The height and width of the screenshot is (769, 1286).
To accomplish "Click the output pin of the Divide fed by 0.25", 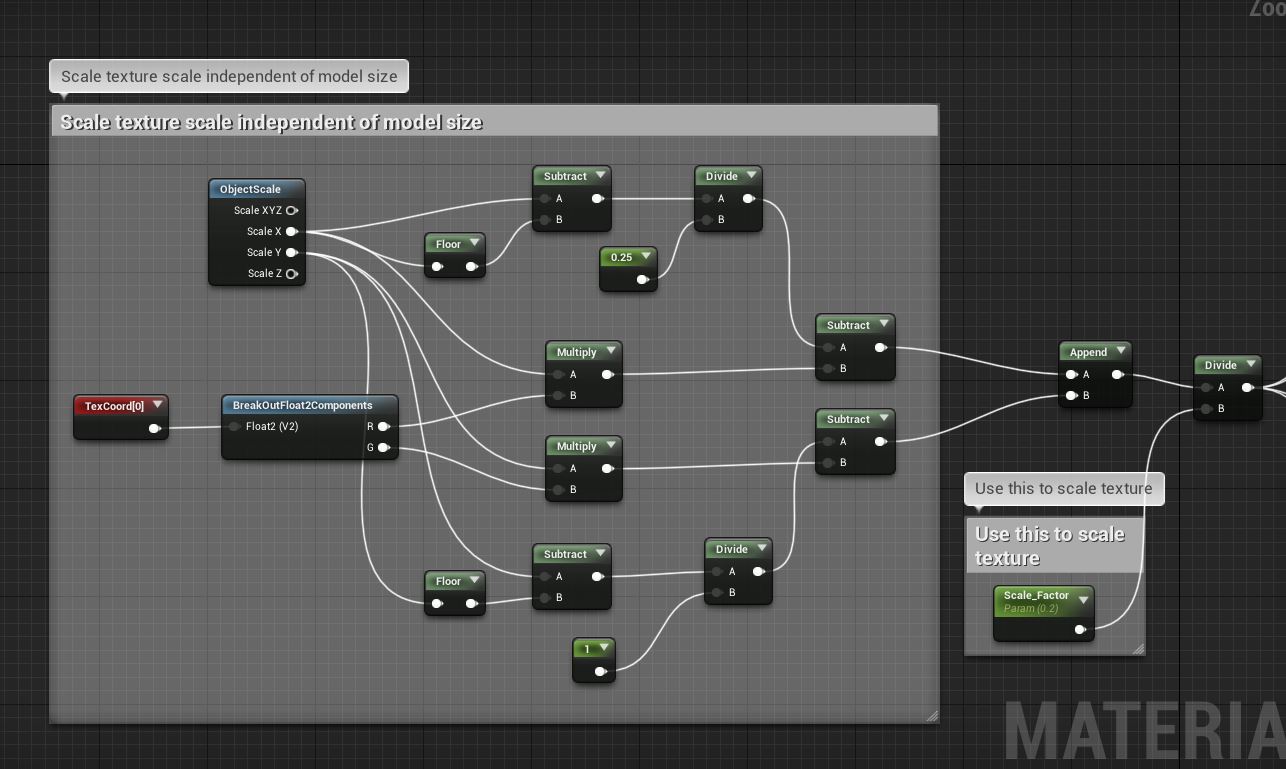I will 749,199.
